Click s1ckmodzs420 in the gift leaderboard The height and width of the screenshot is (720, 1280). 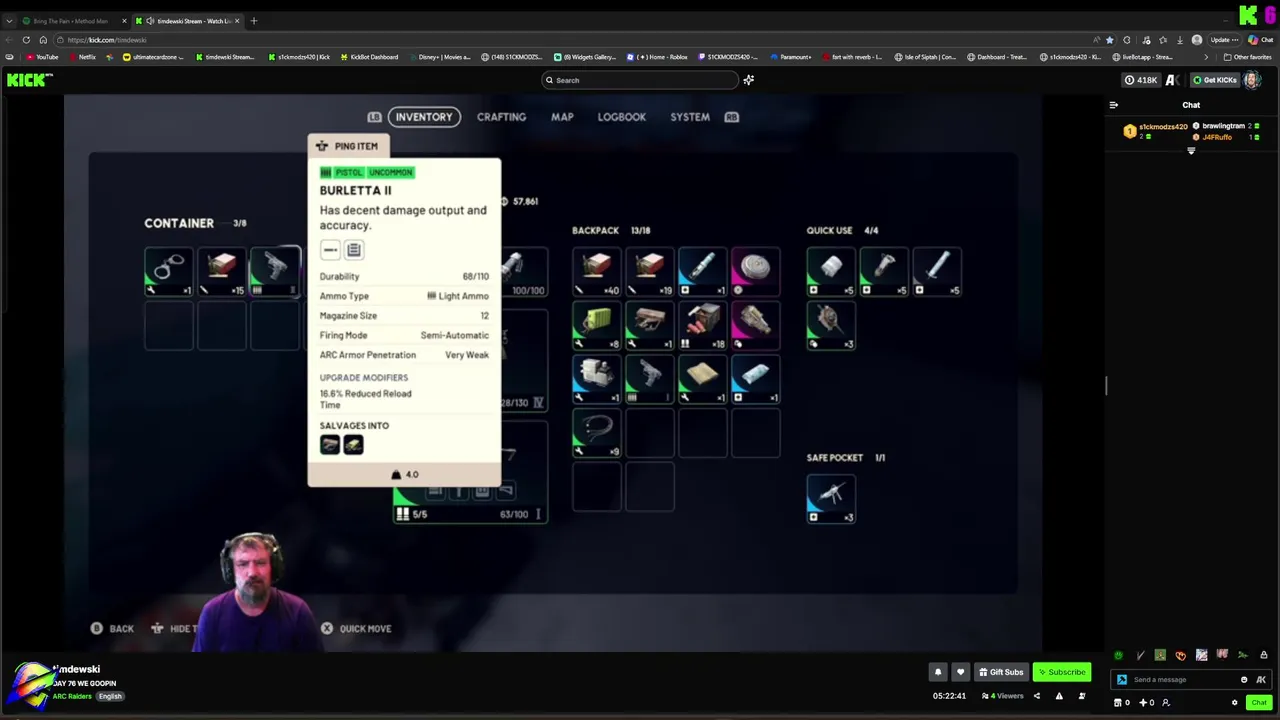1163,127
